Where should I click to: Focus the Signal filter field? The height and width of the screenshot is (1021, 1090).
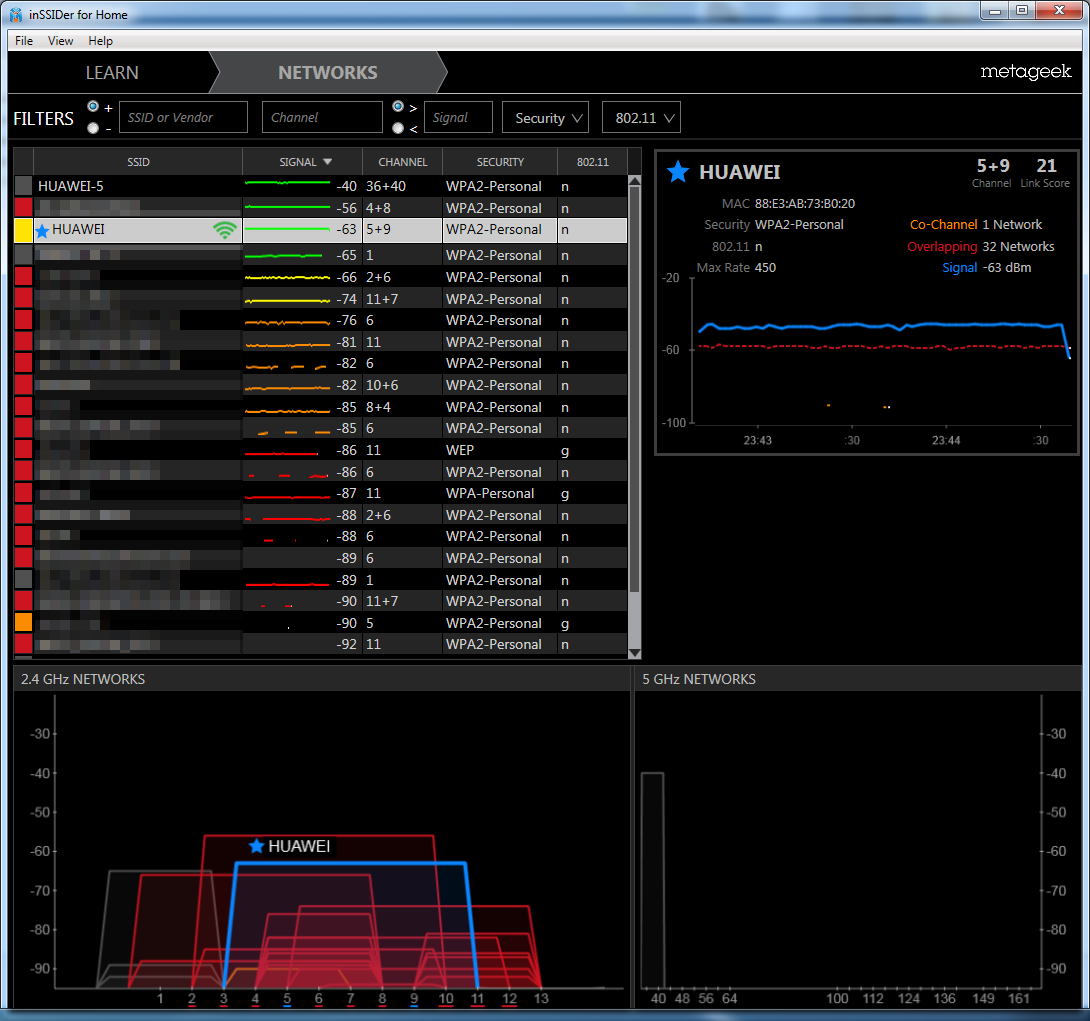[459, 117]
